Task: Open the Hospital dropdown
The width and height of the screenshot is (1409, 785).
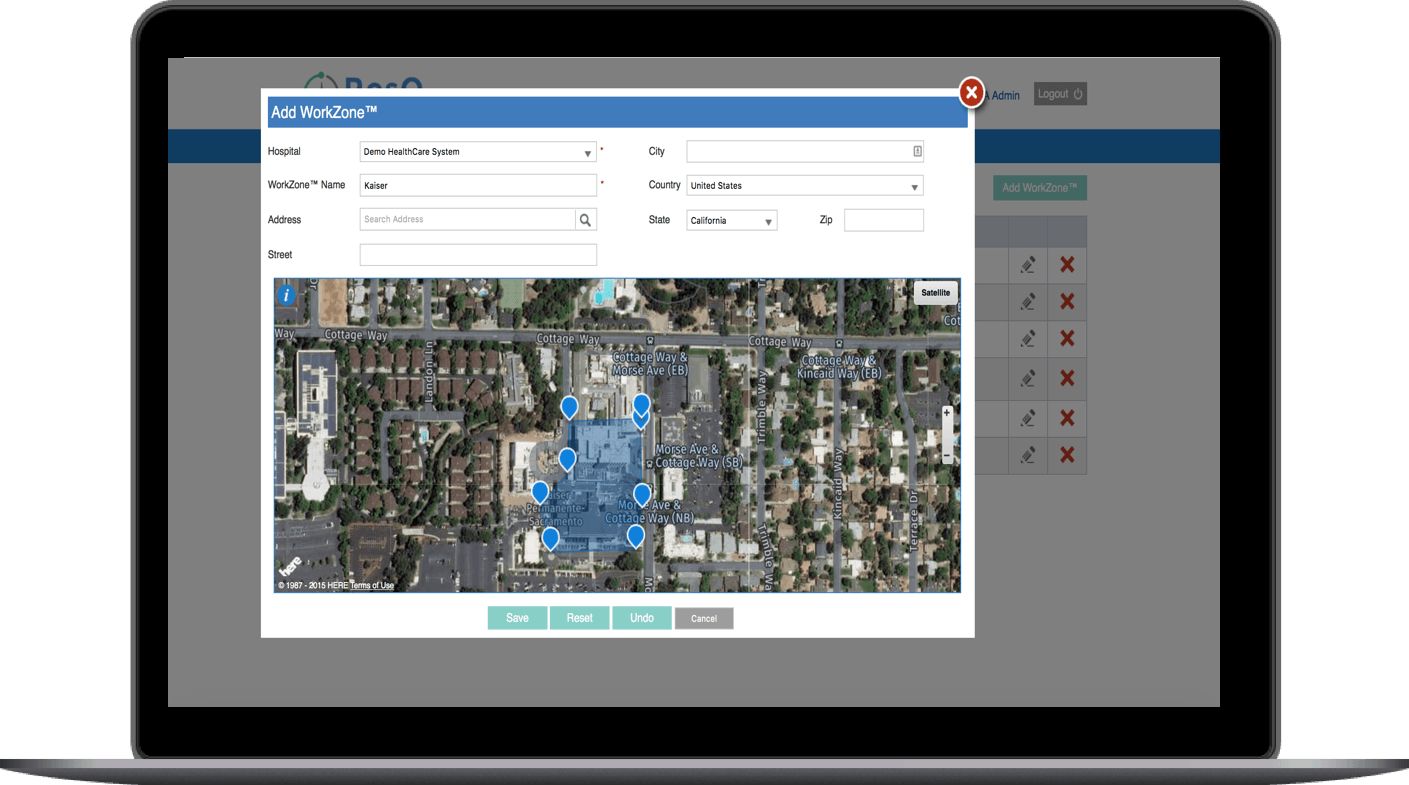Action: tap(478, 152)
